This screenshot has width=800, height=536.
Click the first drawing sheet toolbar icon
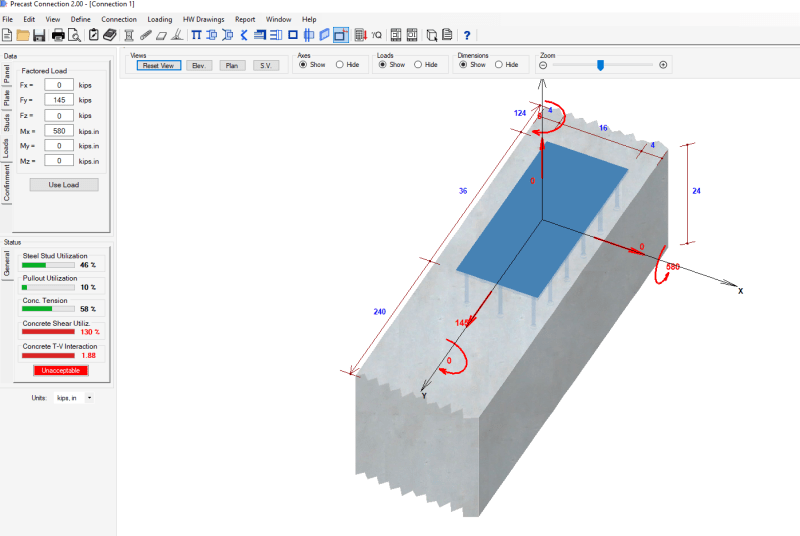click(x=396, y=35)
